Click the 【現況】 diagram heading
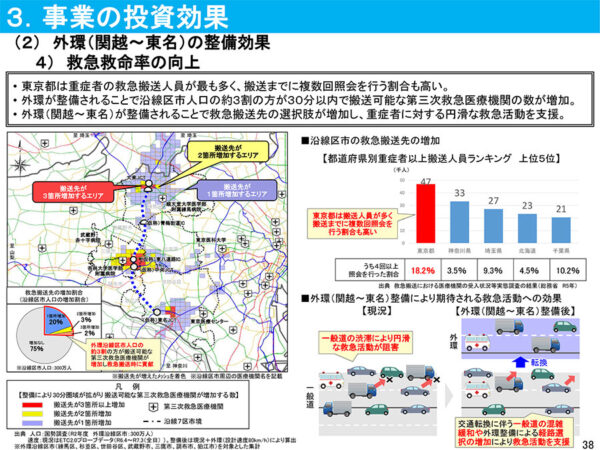Screen dimensions: 600x450 (x=361, y=309)
